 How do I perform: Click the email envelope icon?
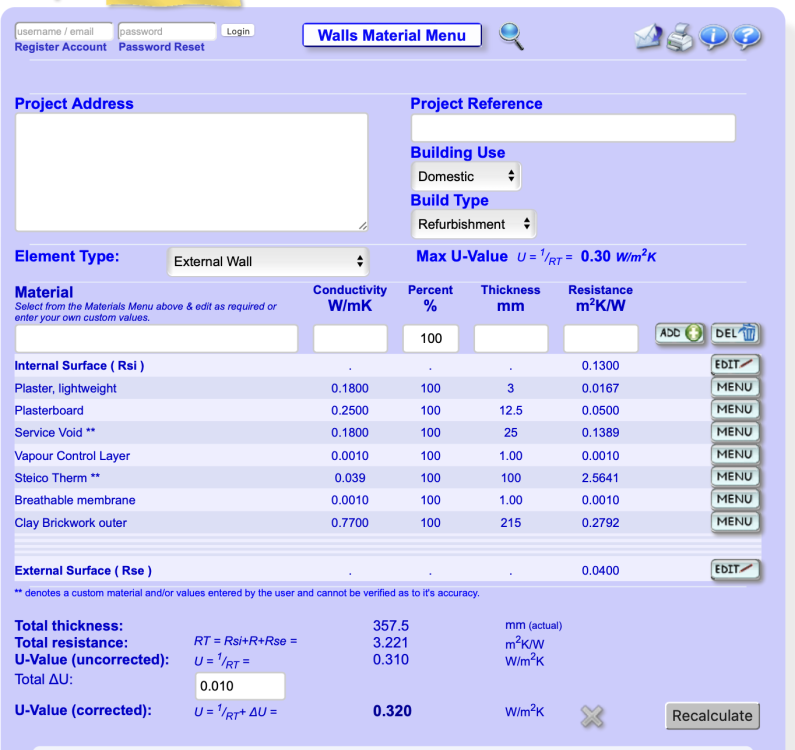coord(648,37)
